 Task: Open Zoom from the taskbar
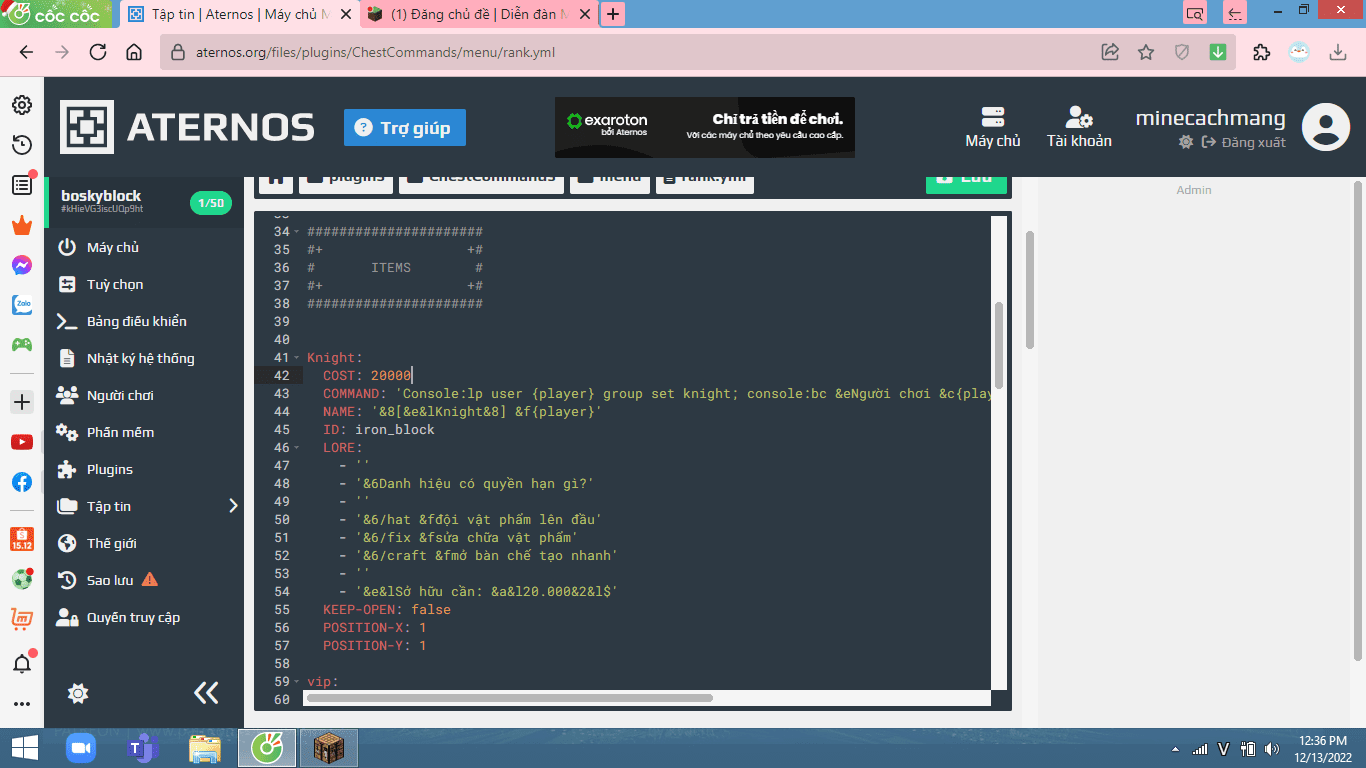[79, 748]
